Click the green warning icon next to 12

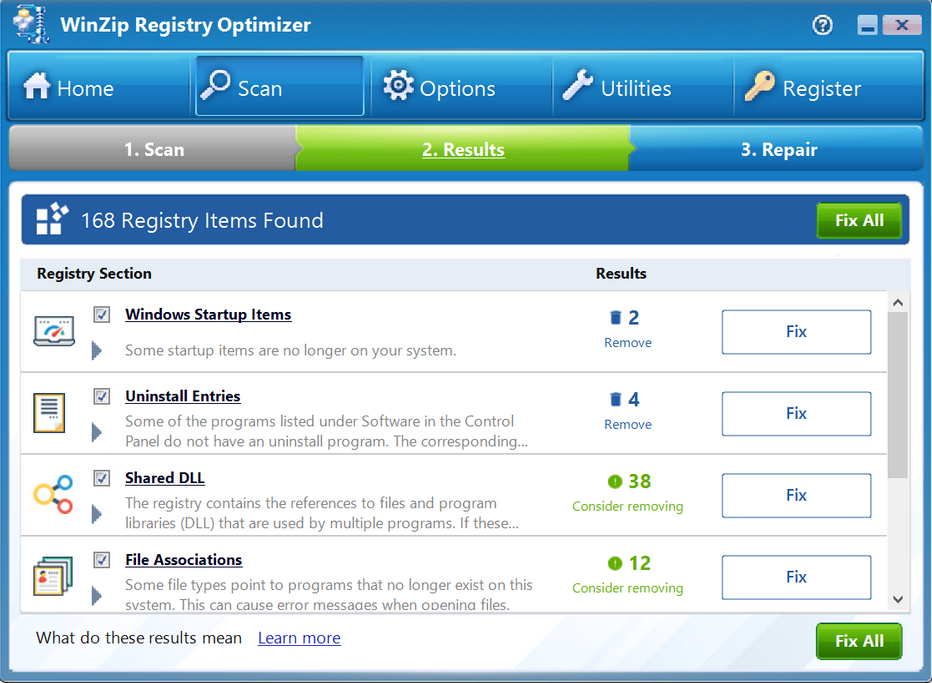tap(615, 563)
